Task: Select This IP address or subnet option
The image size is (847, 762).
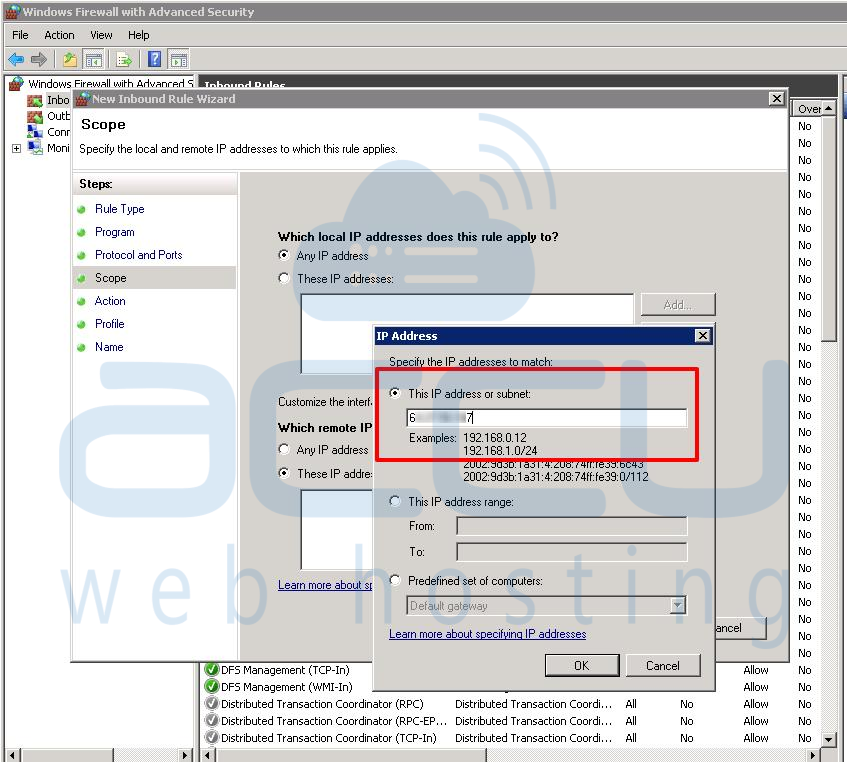Action: pos(395,393)
